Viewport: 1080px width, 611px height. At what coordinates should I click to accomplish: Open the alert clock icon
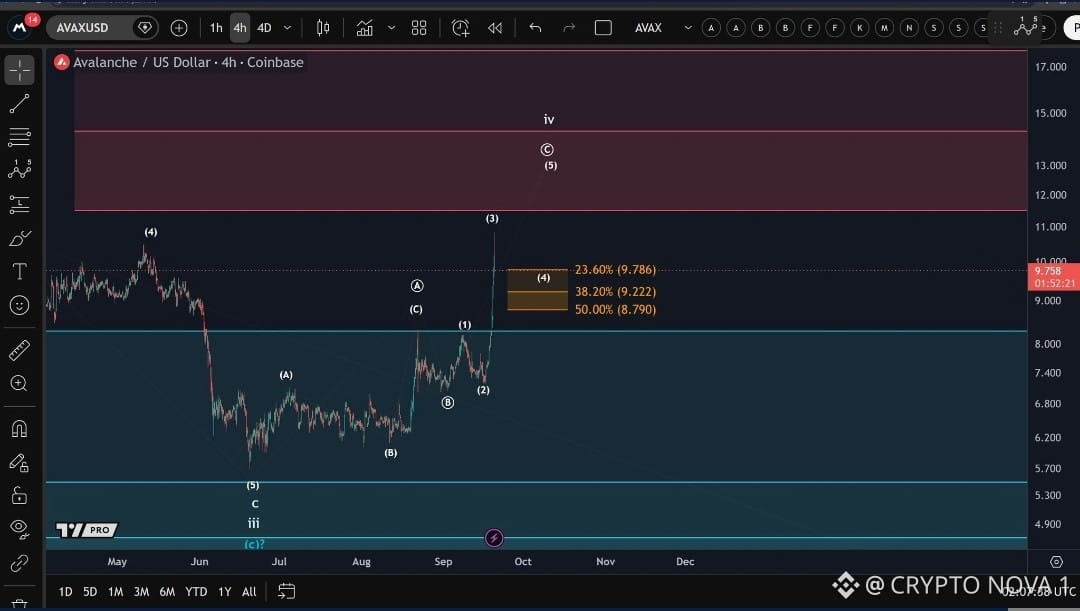(460, 28)
